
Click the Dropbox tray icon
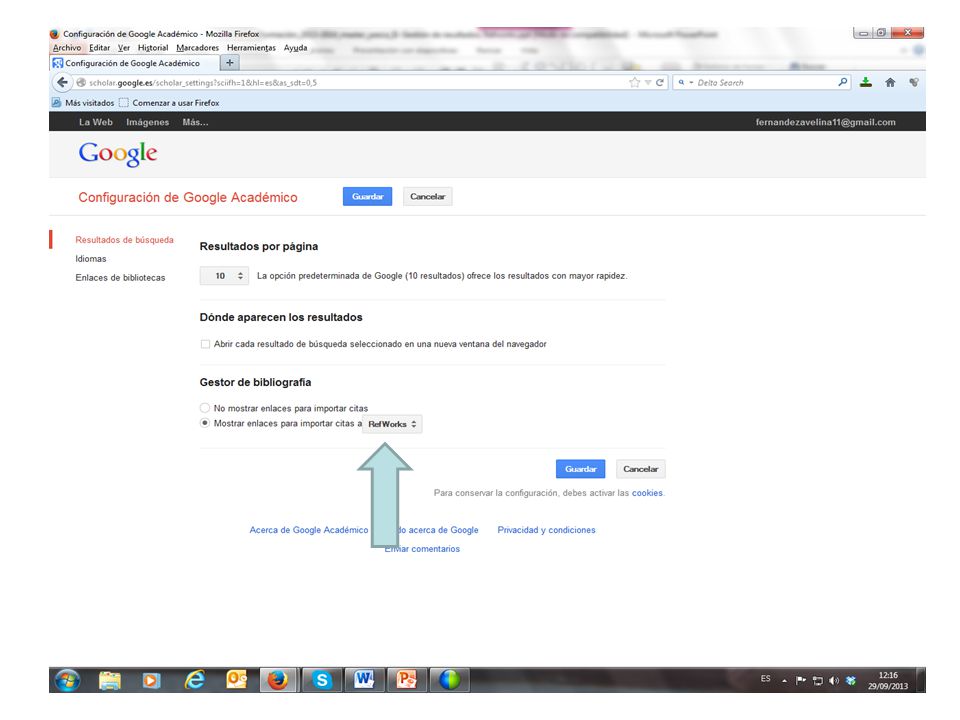[851, 680]
